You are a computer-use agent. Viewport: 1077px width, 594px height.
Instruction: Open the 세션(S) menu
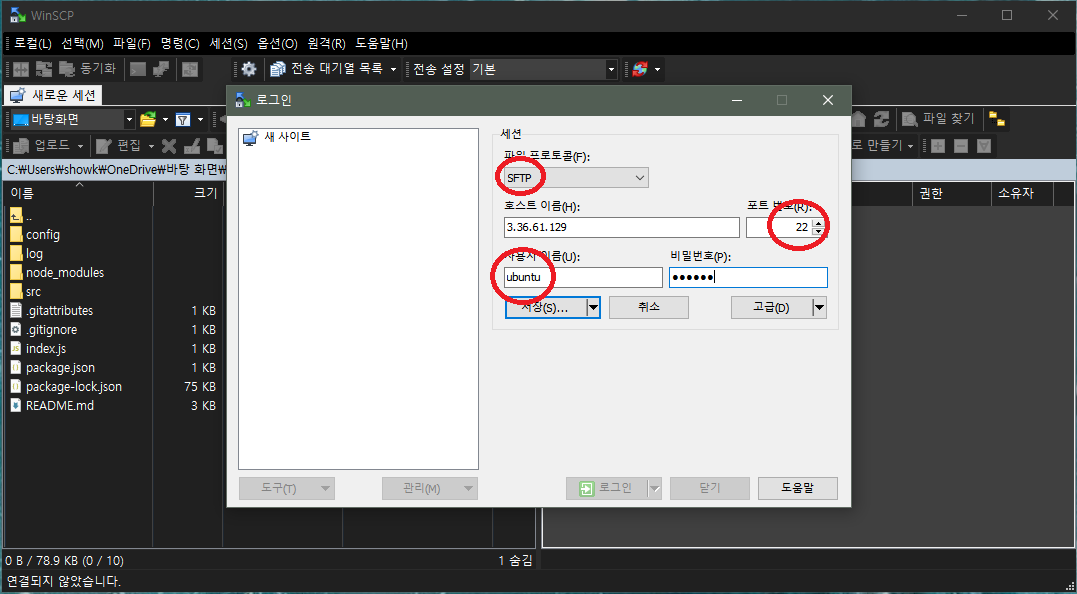[x=228, y=43]
